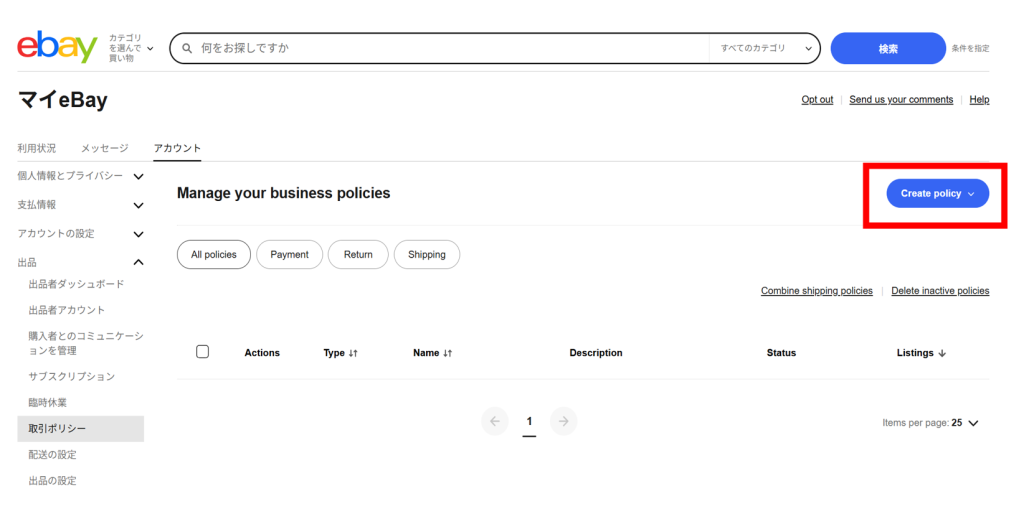Select アカウント tab
Image resolution: width=1024 pixels, height=514 pixels.
[x=177, y=148]
